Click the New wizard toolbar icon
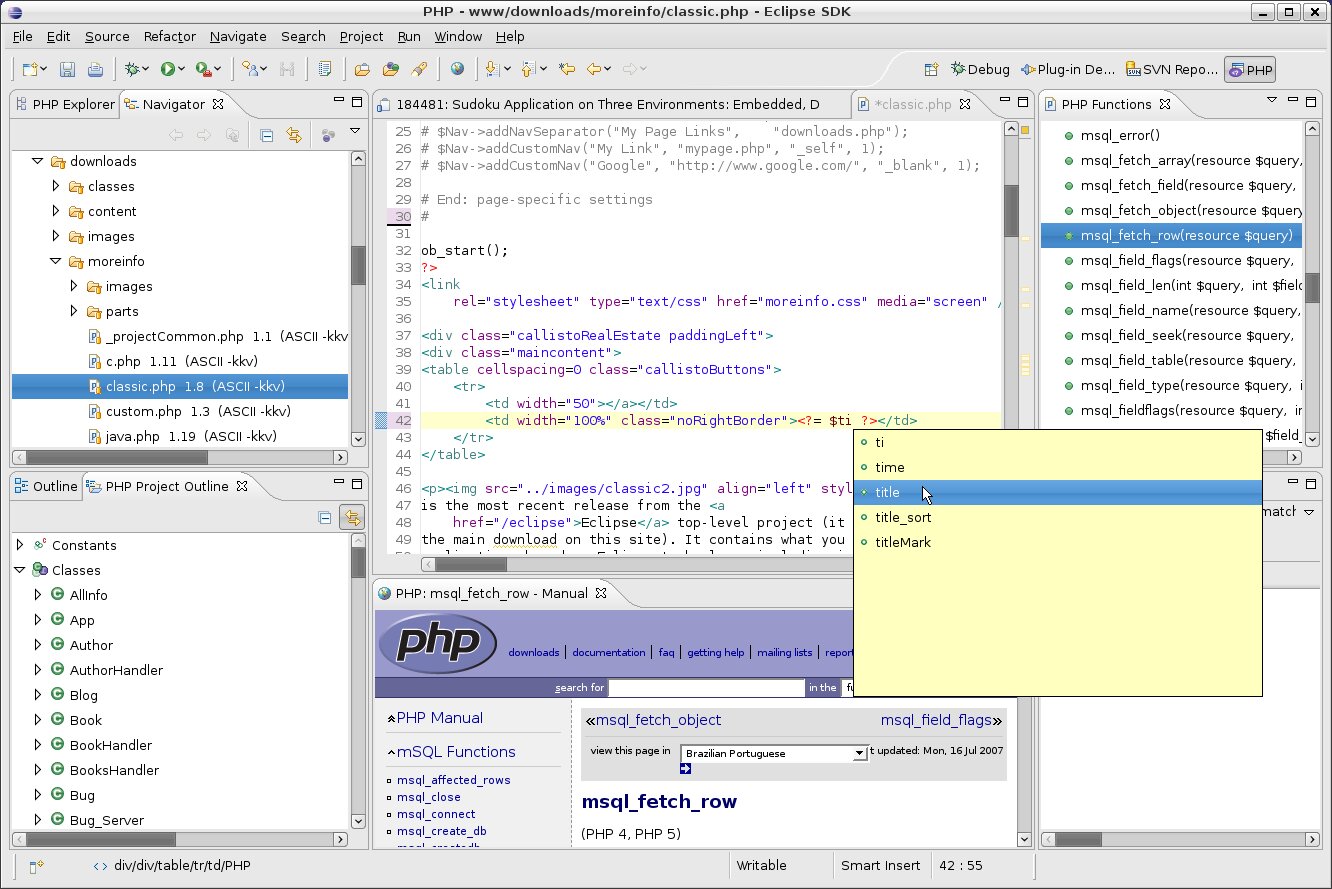Image resolution: width=1332 pixels, height=889 pixels. [32, 69]
